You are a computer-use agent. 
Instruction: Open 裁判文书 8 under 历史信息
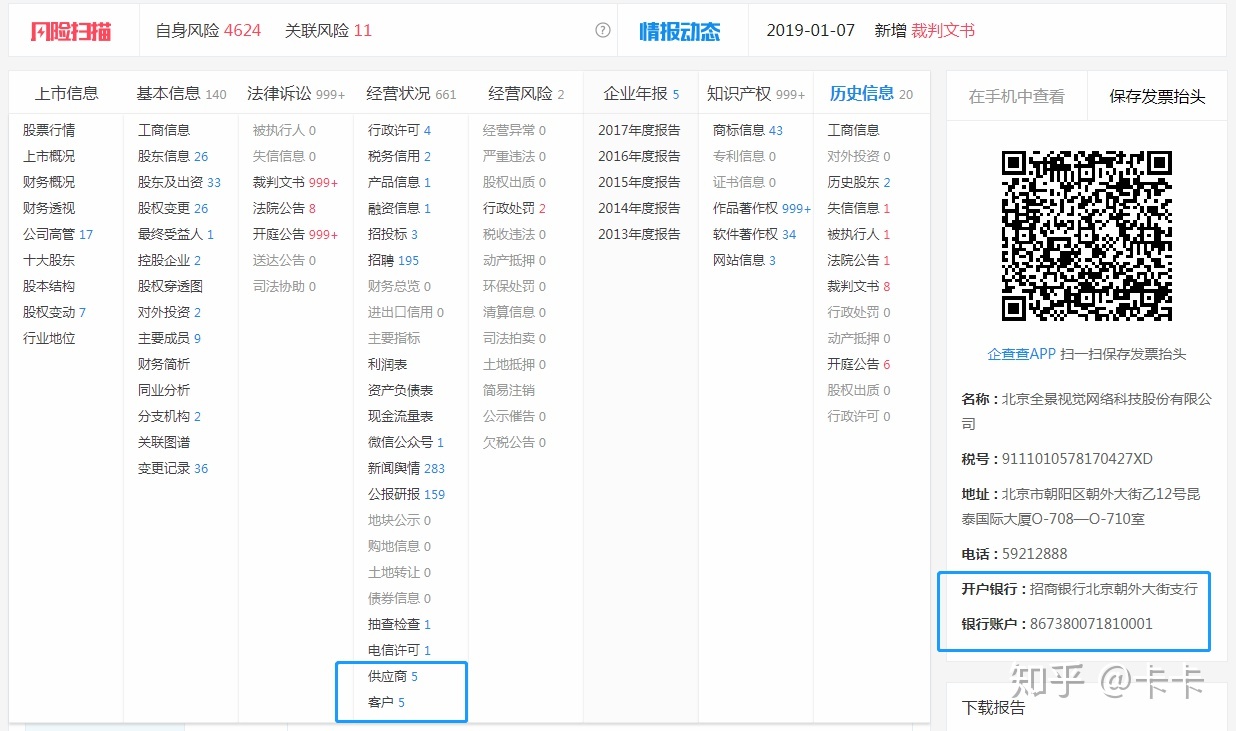pos(859,286)
